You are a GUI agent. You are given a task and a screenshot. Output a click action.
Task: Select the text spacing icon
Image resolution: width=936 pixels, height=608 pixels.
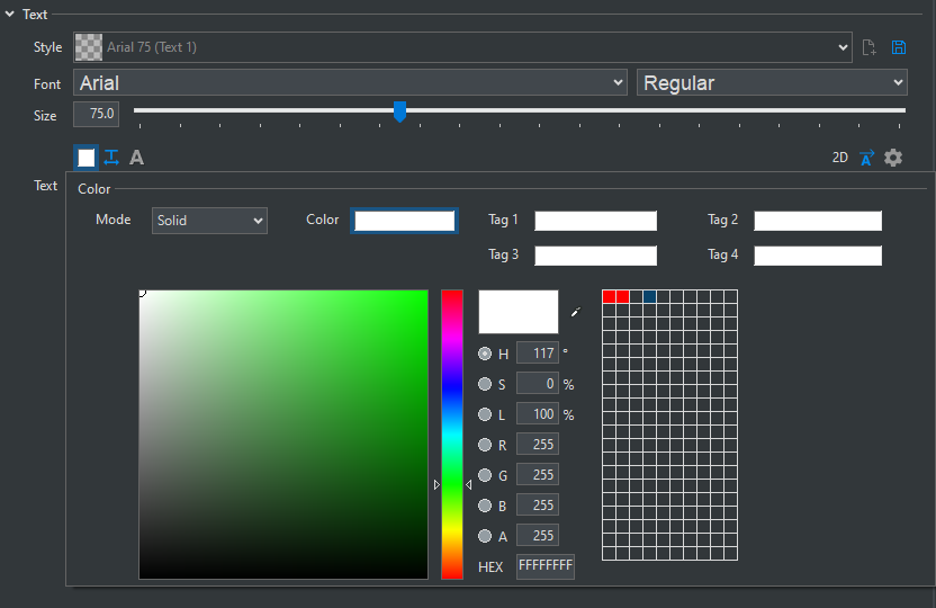(111, 157)
